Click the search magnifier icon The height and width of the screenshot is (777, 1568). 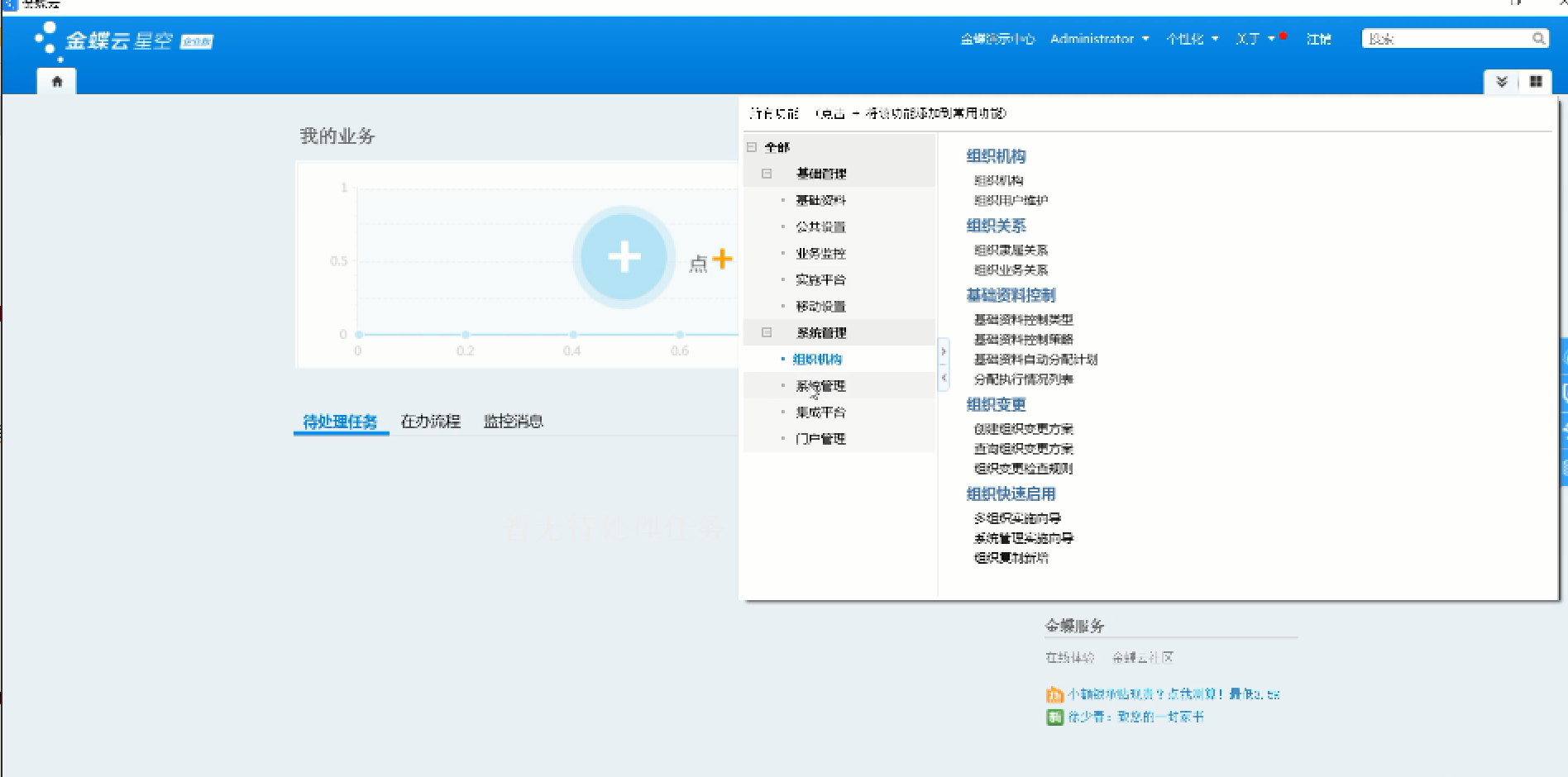[x=1538, y=39]
